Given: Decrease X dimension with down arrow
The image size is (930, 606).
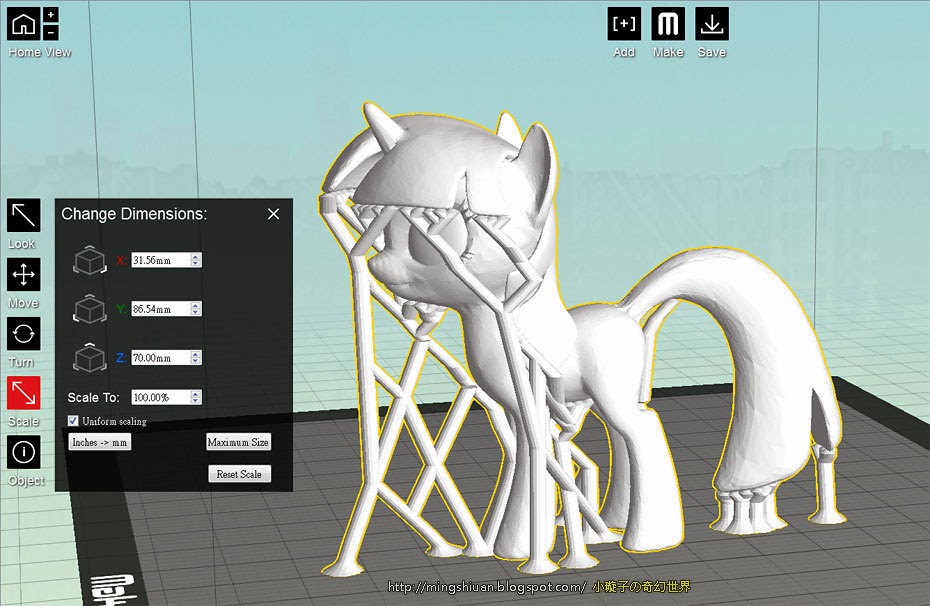Looking at the screenshot, I should tap(196, 263).
